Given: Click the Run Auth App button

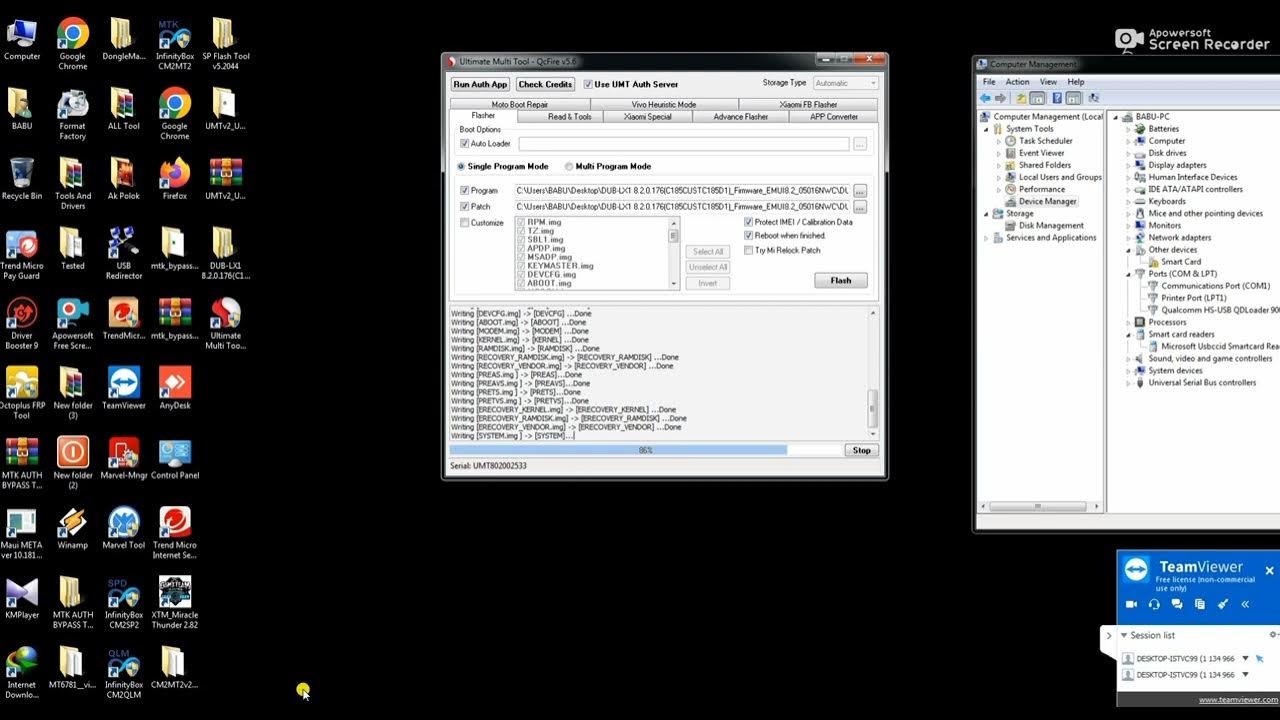Looking at the screenshot, I should (x=480, y=84).
